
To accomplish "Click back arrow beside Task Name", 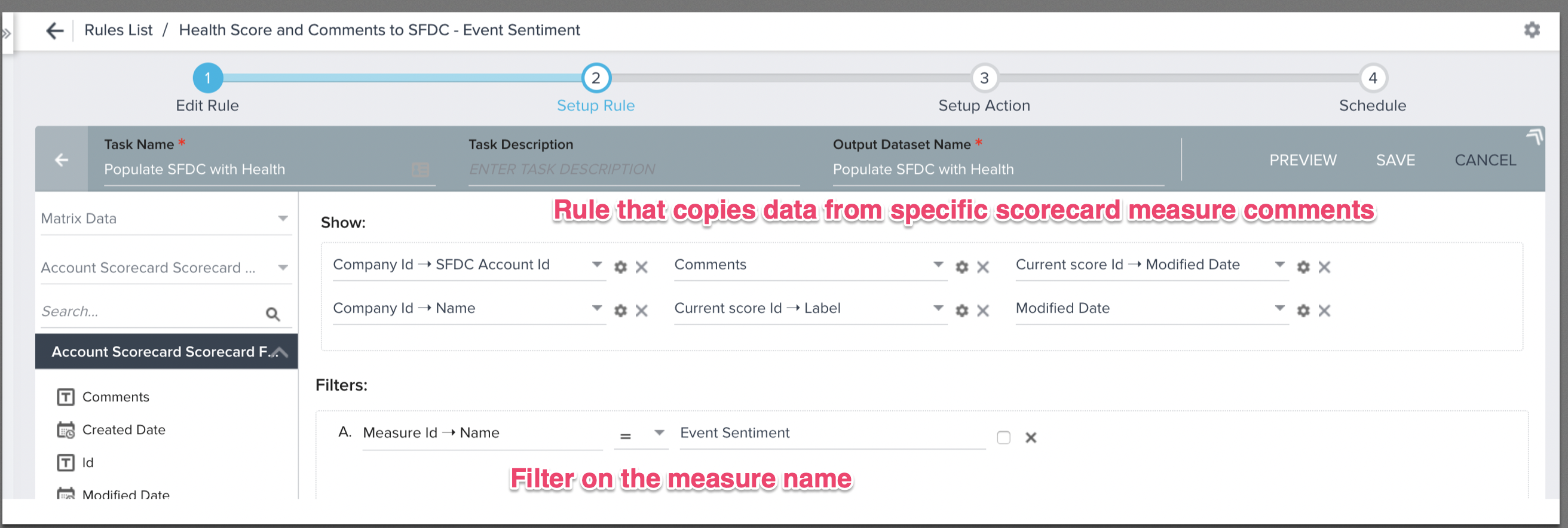I will pos(62,160).
